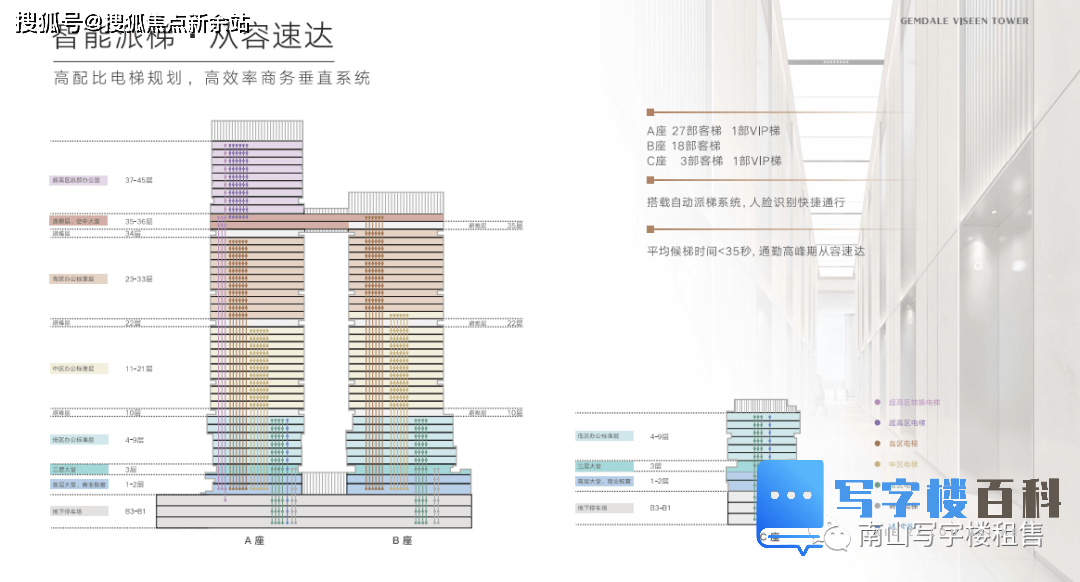Screen dimensions: 1080x582
Task: Click the 高区电梯 legend entry
Action: point(897,444)
